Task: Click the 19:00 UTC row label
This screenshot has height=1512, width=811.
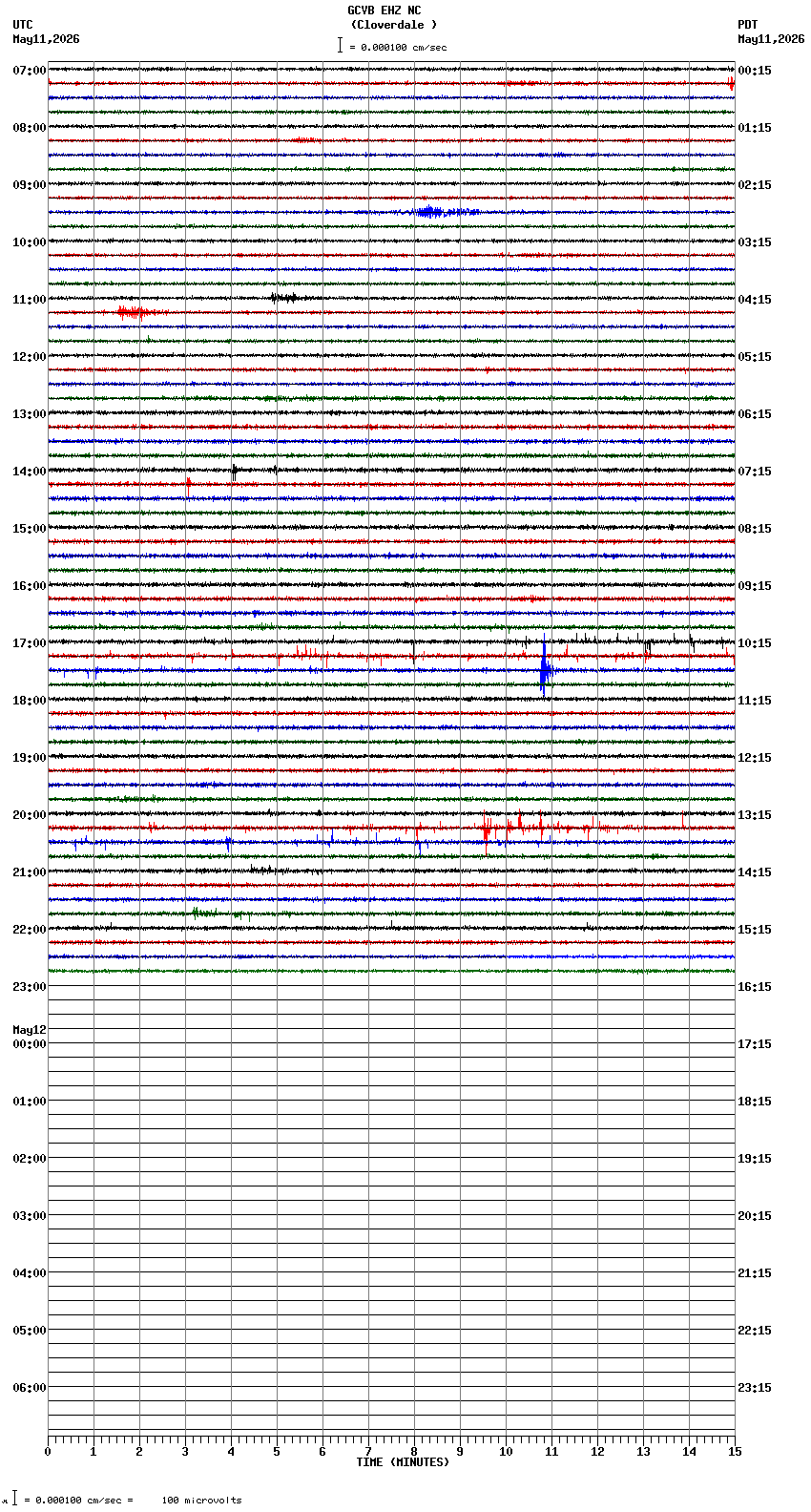Action: [30, 758]
